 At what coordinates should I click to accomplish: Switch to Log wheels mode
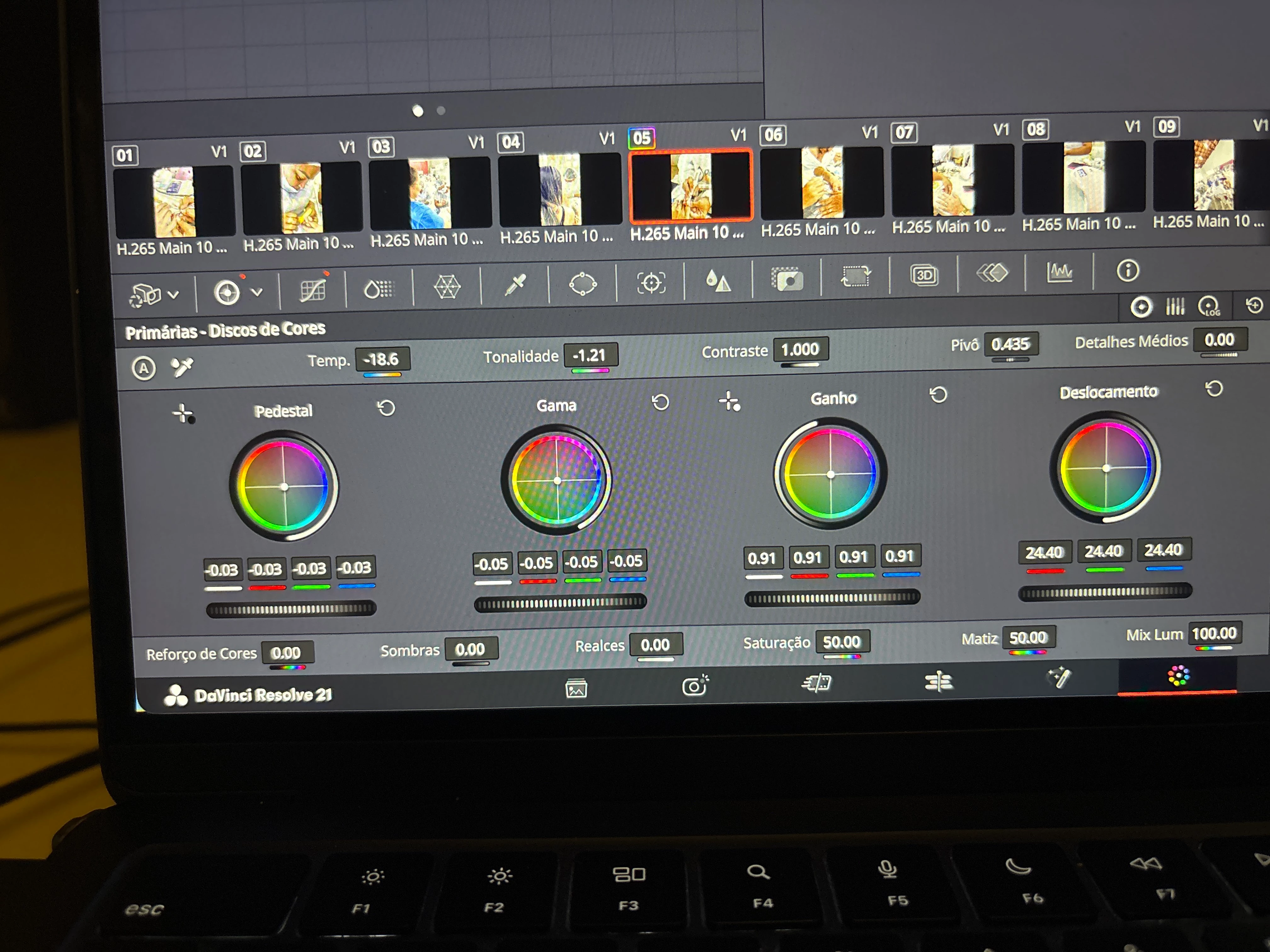tap(1209, 306)
